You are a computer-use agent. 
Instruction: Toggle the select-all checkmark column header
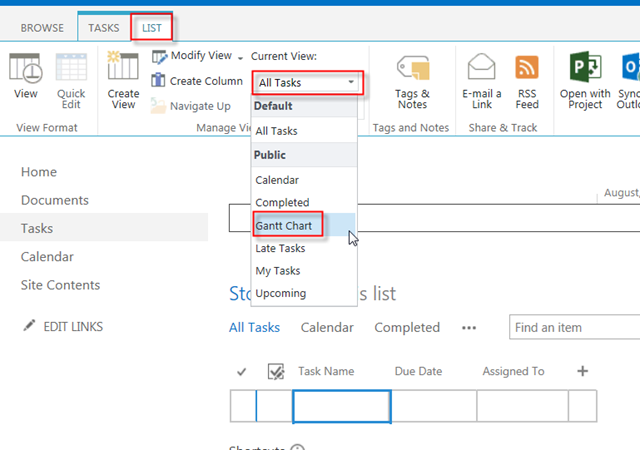click(242, 372)
